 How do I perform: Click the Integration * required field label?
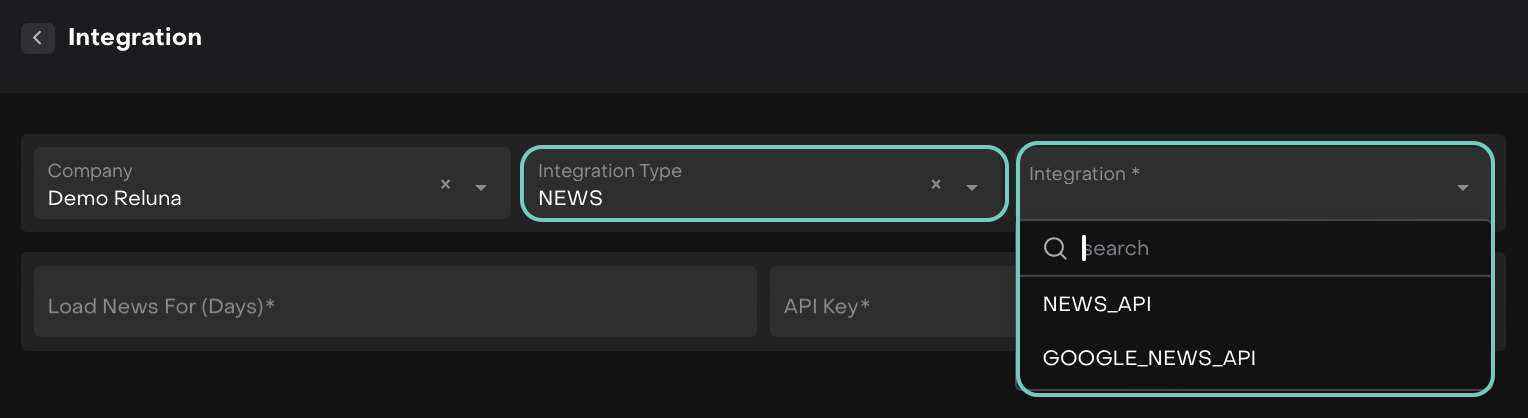1085,174
